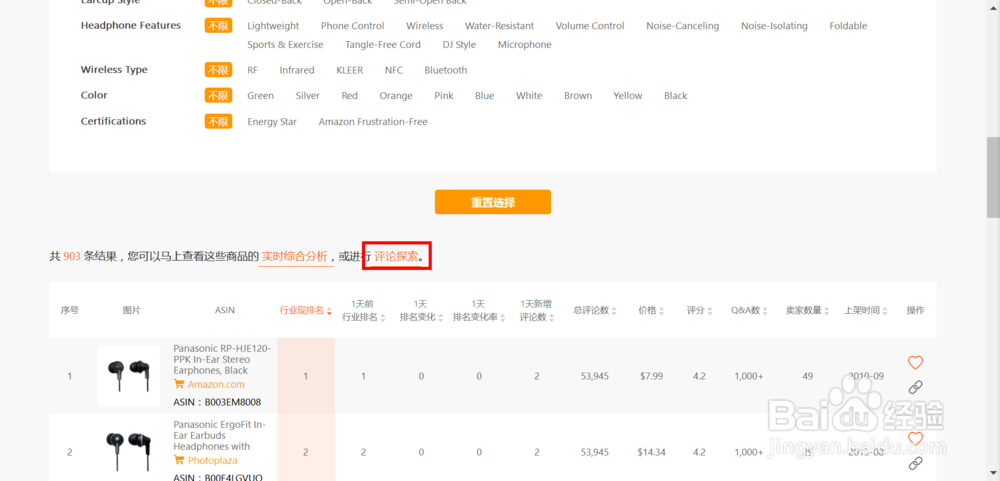This screenshot has height=481, width=1000.
Task: Choose Orange color filter
Action: point(396,96)
